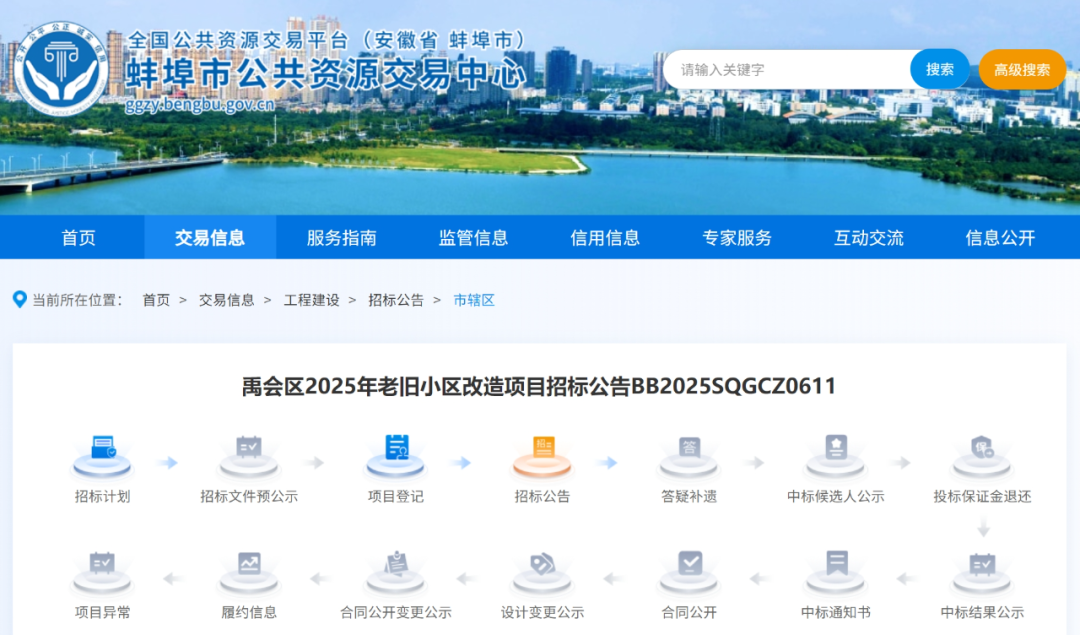Switch to the 服务指南 navigation tab

point(342,238)
